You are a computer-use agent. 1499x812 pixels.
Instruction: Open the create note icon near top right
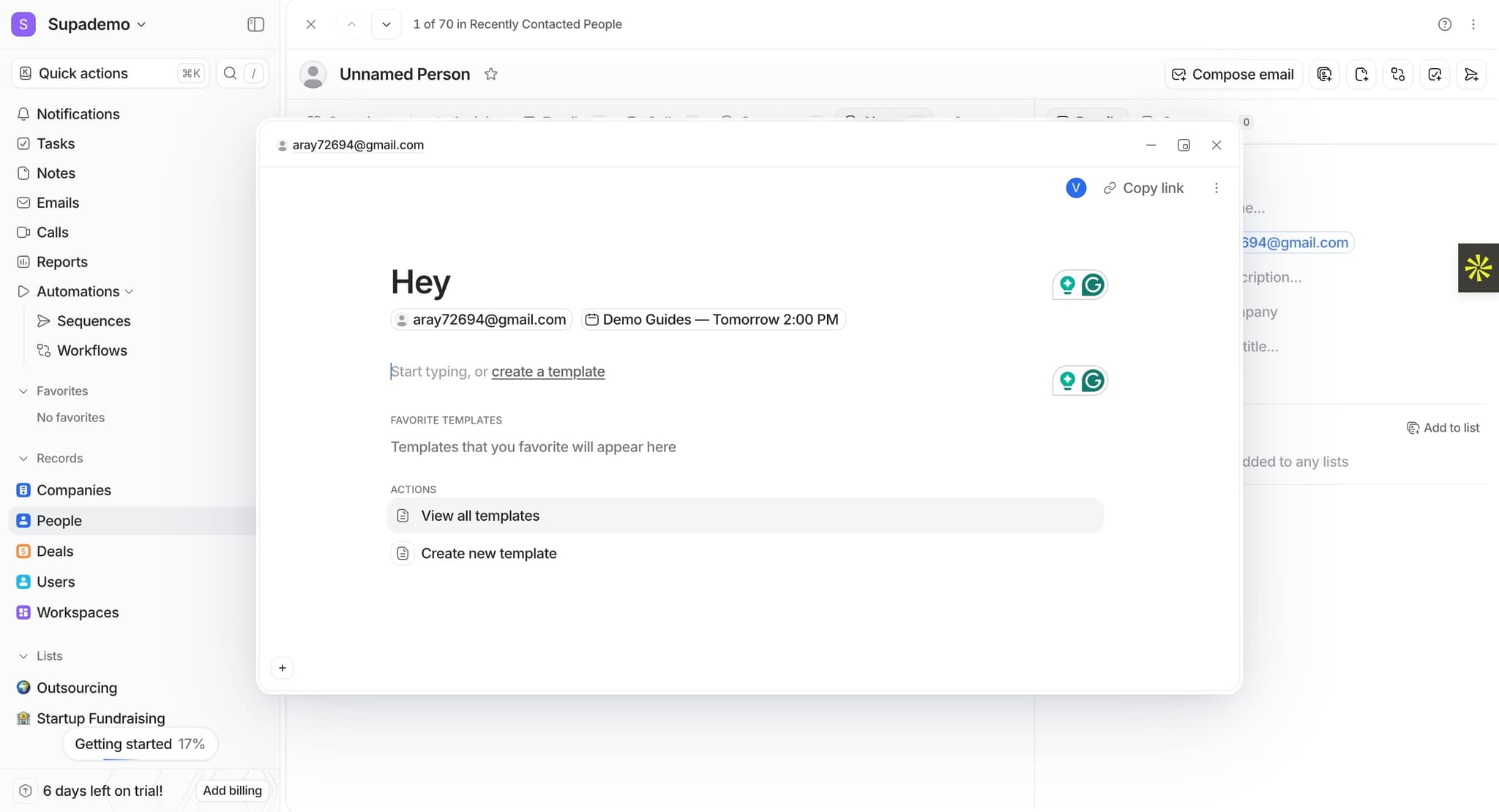(1361, 74)
